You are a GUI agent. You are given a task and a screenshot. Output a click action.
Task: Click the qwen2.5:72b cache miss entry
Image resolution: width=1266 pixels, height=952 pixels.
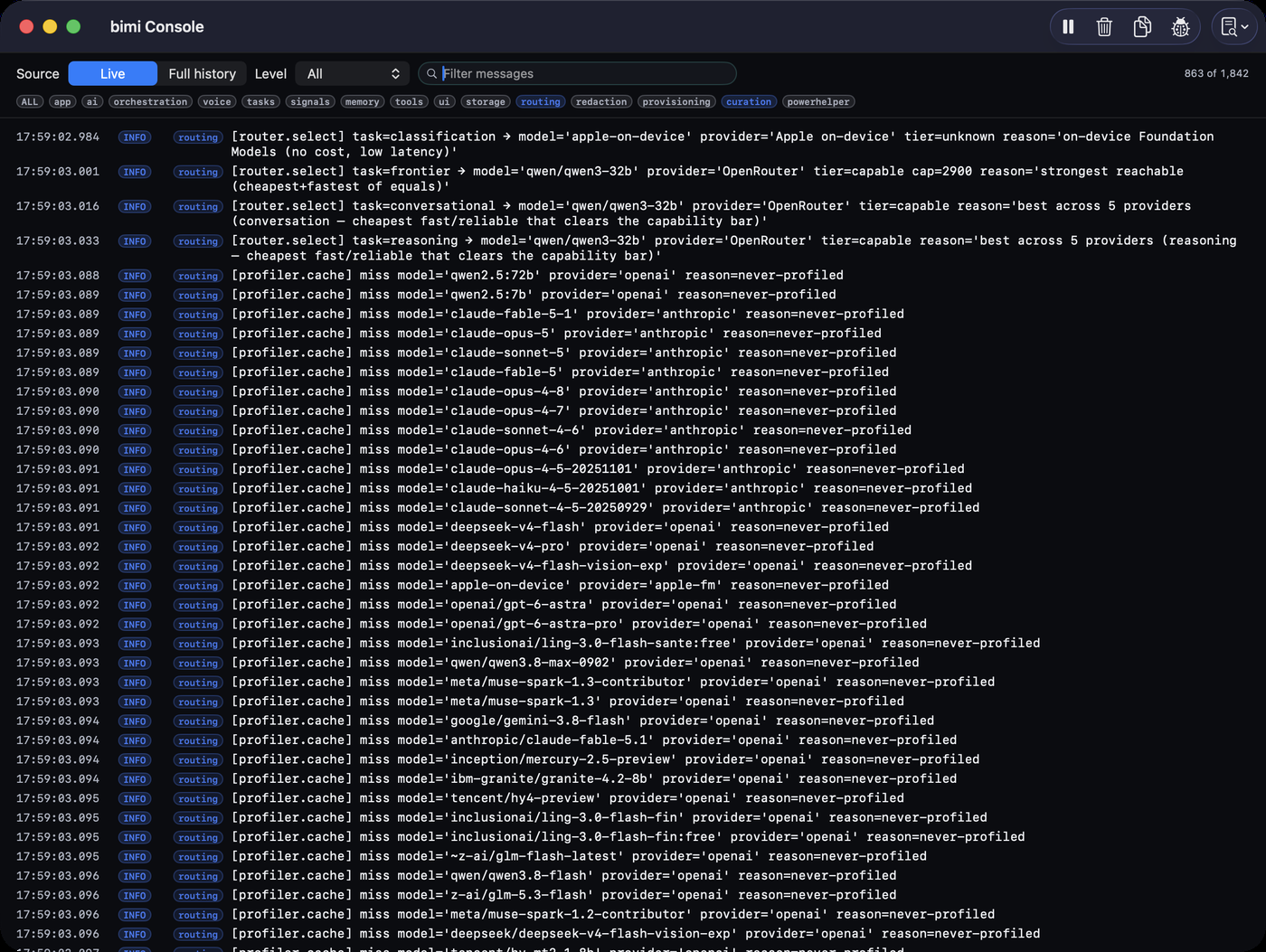(x=633, y=276)
